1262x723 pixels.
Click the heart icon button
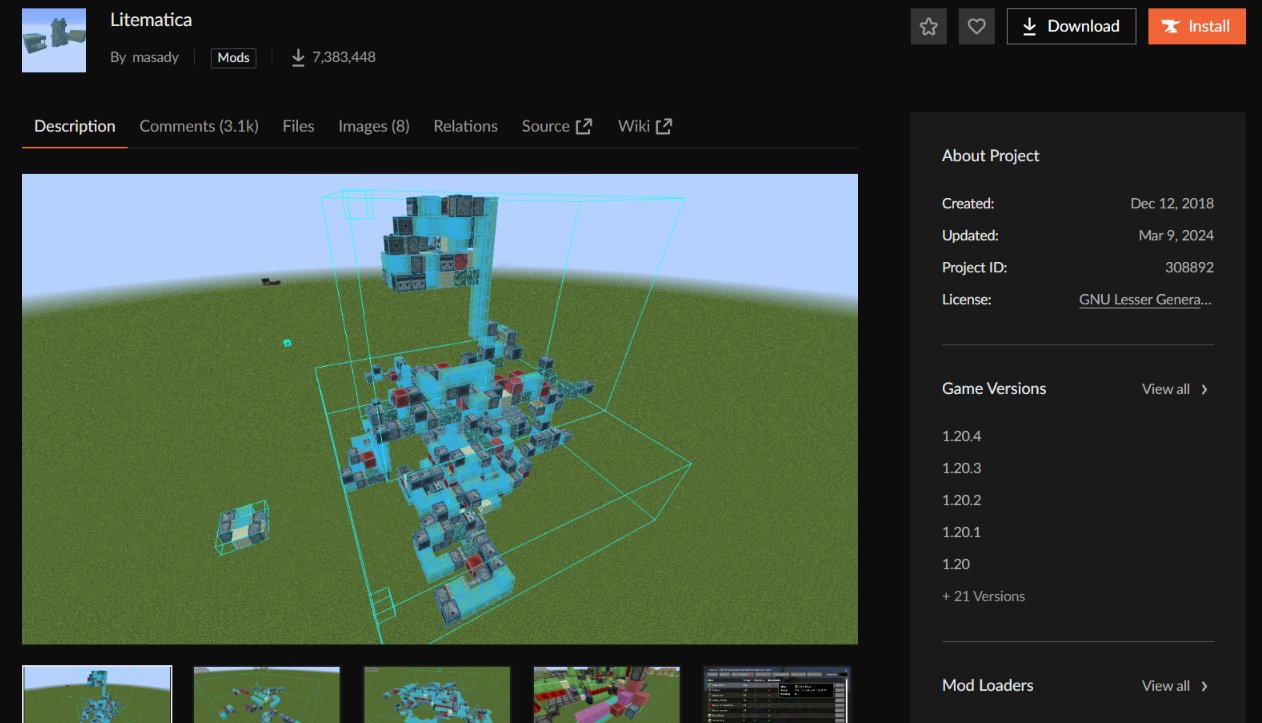coord(976,26)
